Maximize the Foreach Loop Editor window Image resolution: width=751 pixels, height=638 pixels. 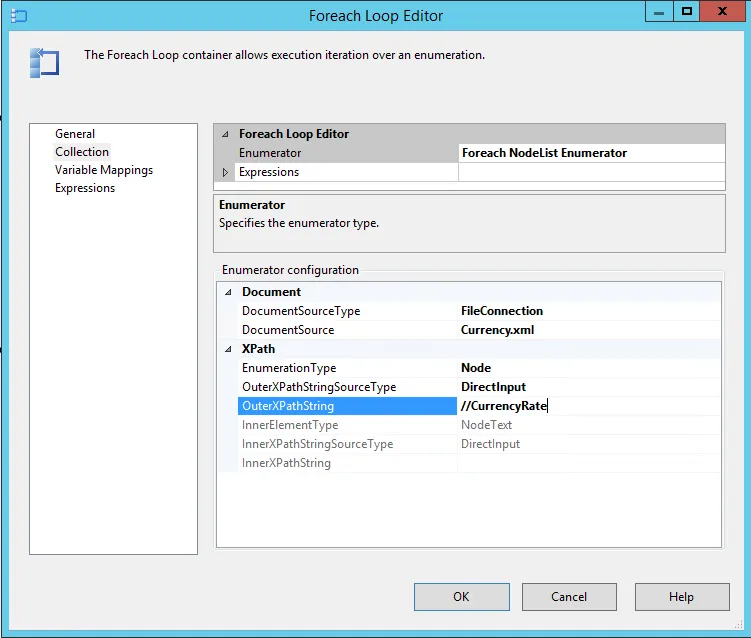[686, 11]
